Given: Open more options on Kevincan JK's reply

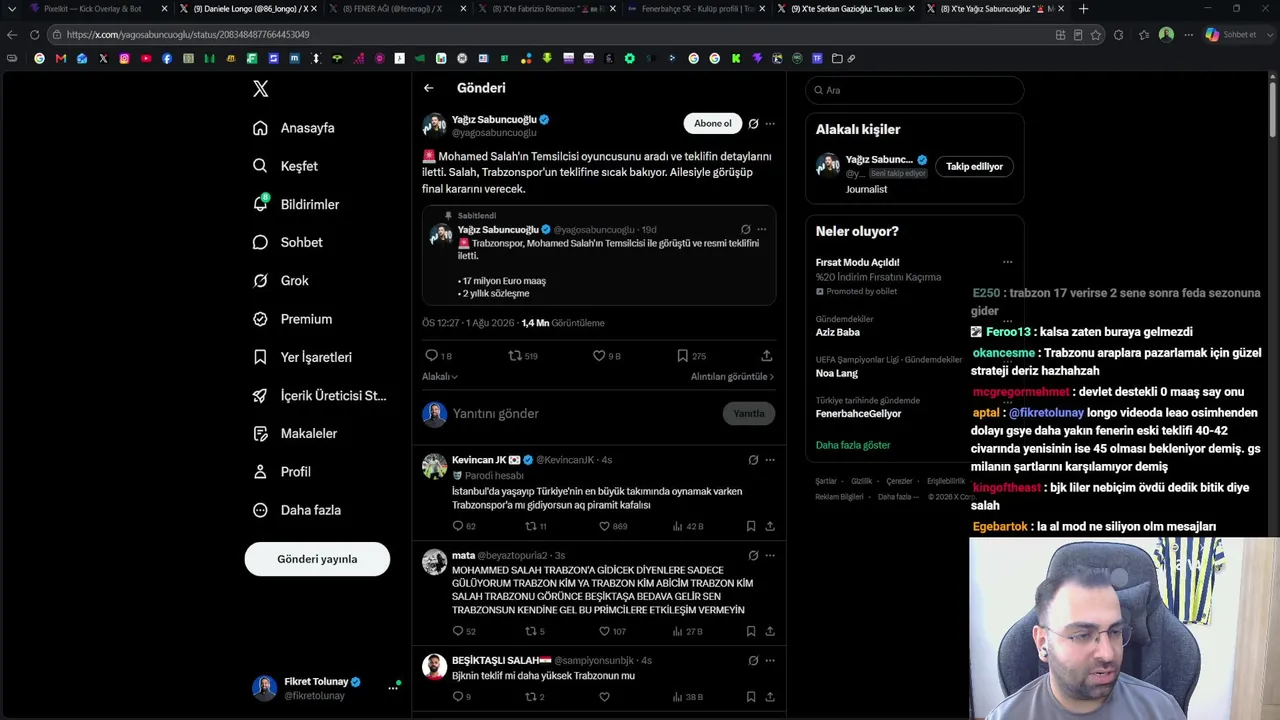Looking at the screenshot, I should [x=770, y=460].
